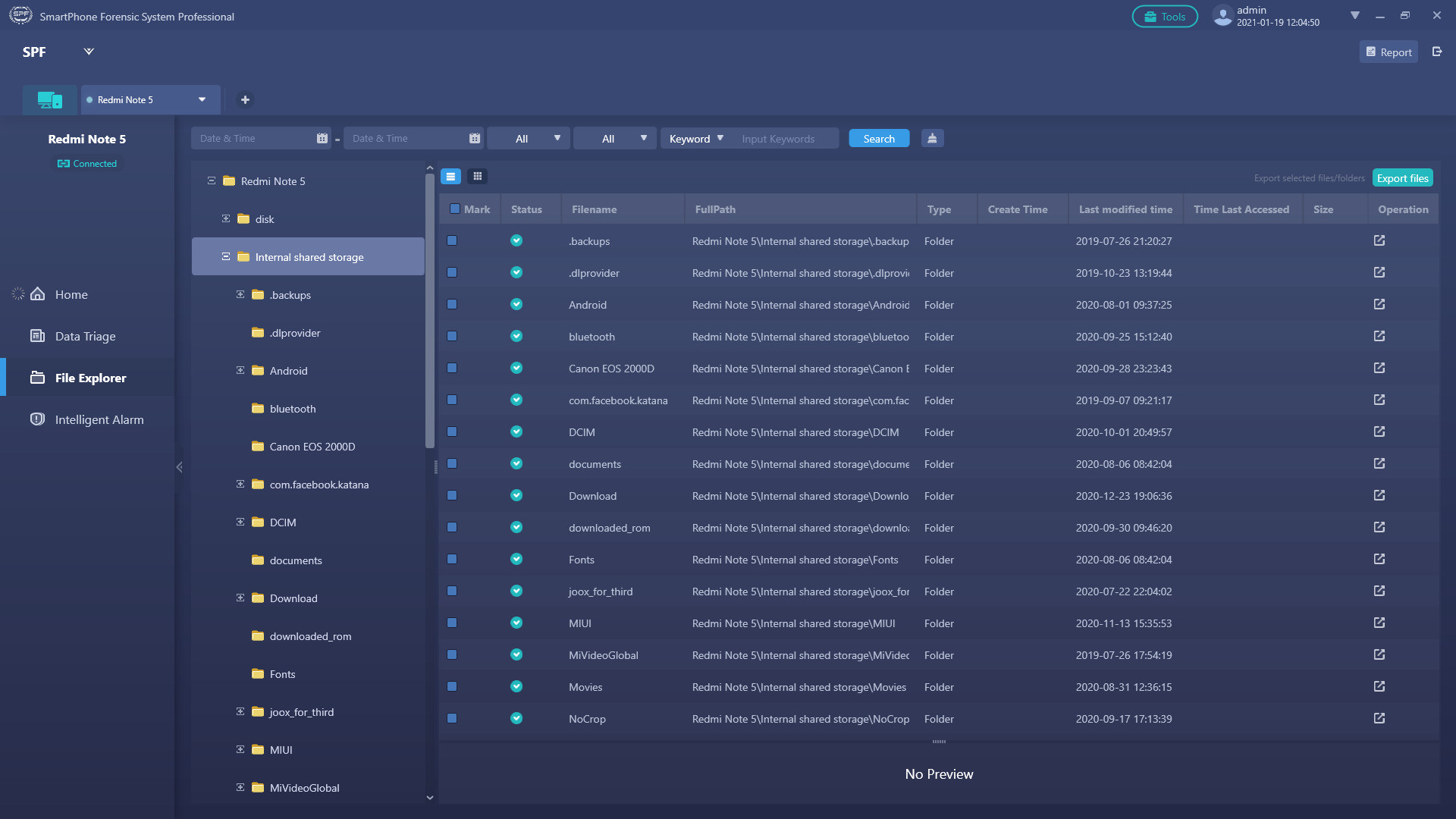Viewport: 1456px width, 819px height.
Task: Click the clear filter broom icon
Action: click(932, 138)
